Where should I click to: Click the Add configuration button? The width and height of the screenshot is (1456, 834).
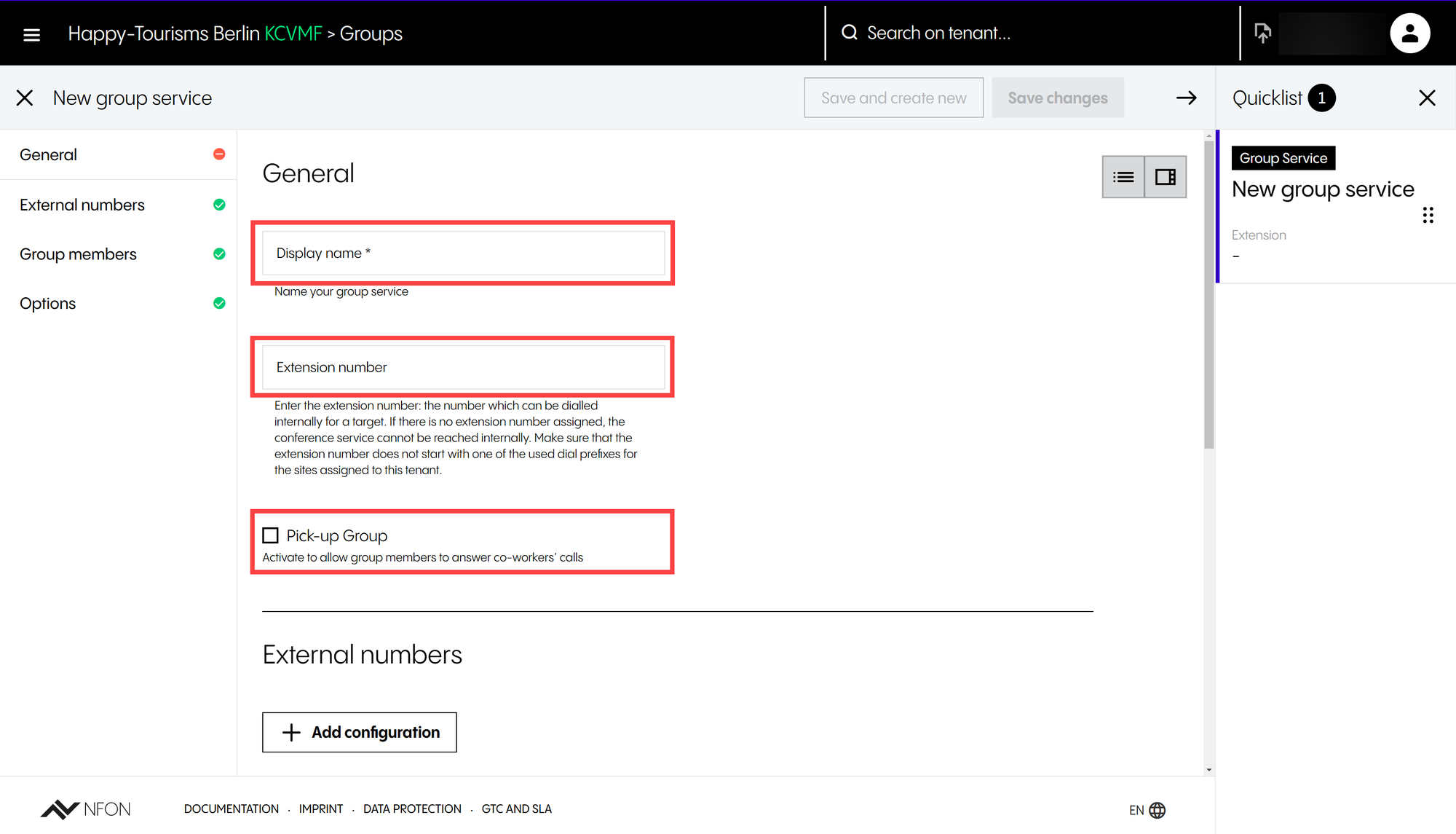[x=360, y=732]
